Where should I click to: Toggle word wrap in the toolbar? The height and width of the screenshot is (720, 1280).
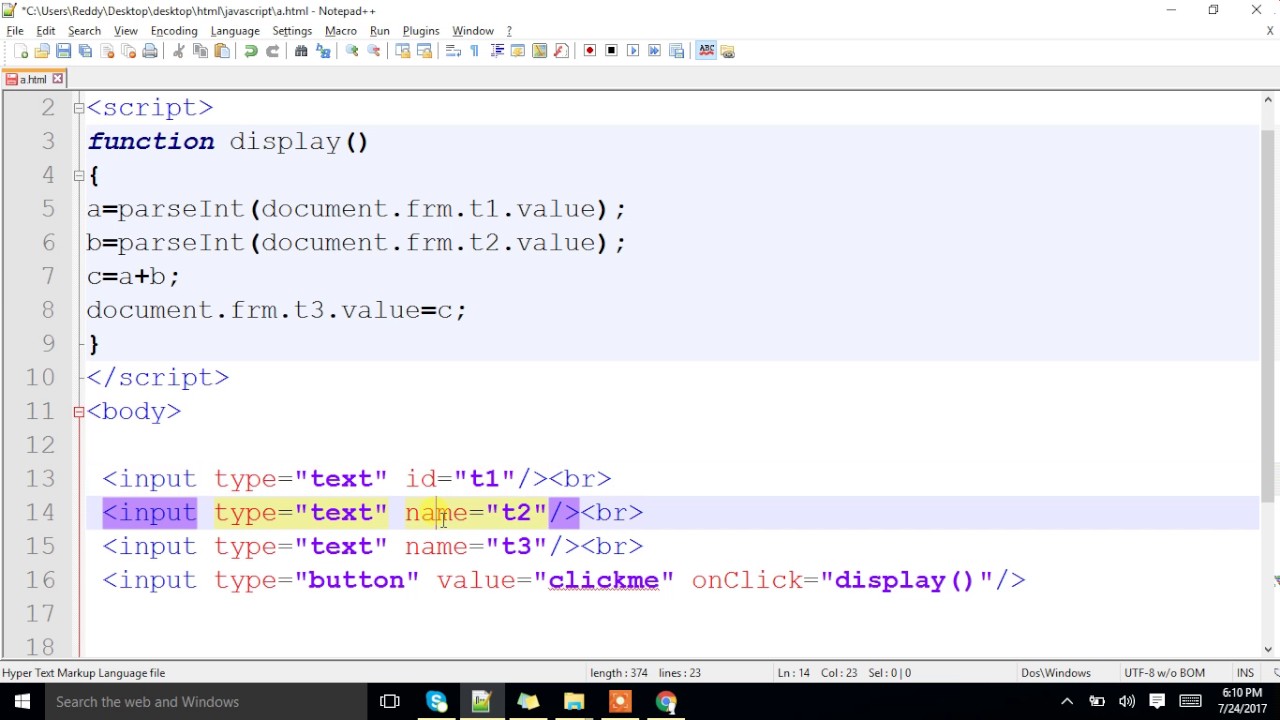[x=453, y=51]
